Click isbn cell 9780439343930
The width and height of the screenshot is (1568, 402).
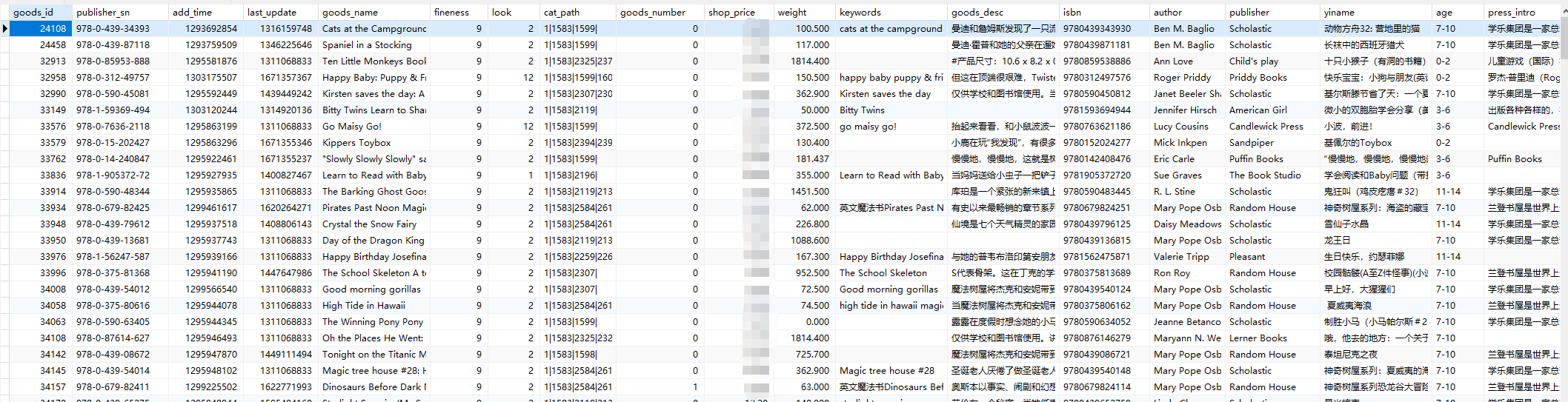coord(1105,28)
